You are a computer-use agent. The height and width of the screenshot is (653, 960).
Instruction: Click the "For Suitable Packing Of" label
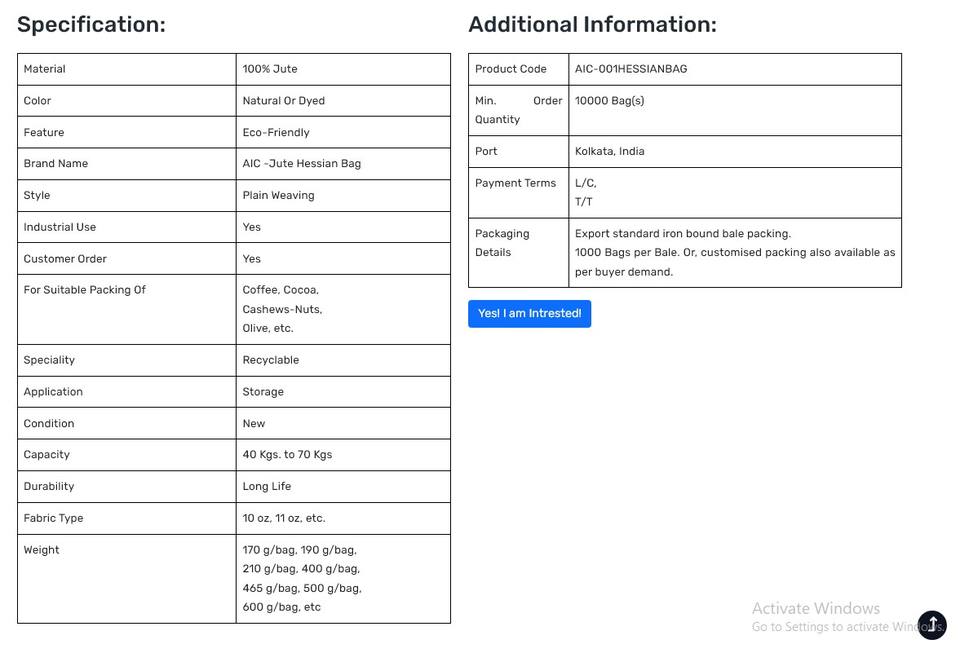(84, 290)
